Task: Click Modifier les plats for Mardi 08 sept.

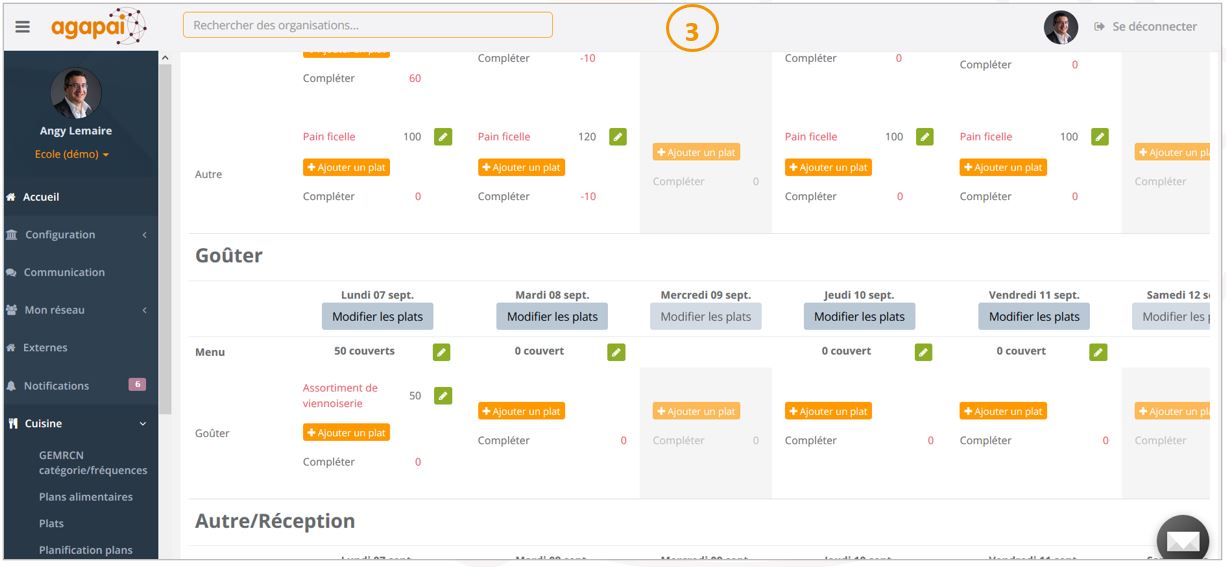Action: pos(552,317)
